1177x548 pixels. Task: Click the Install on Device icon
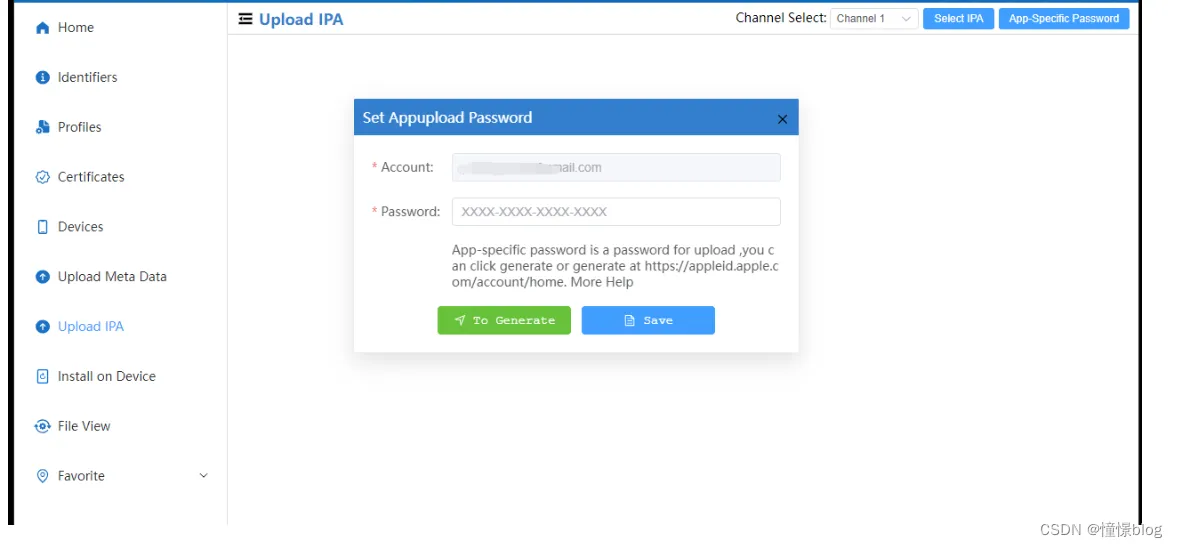(x=42, y=377)
